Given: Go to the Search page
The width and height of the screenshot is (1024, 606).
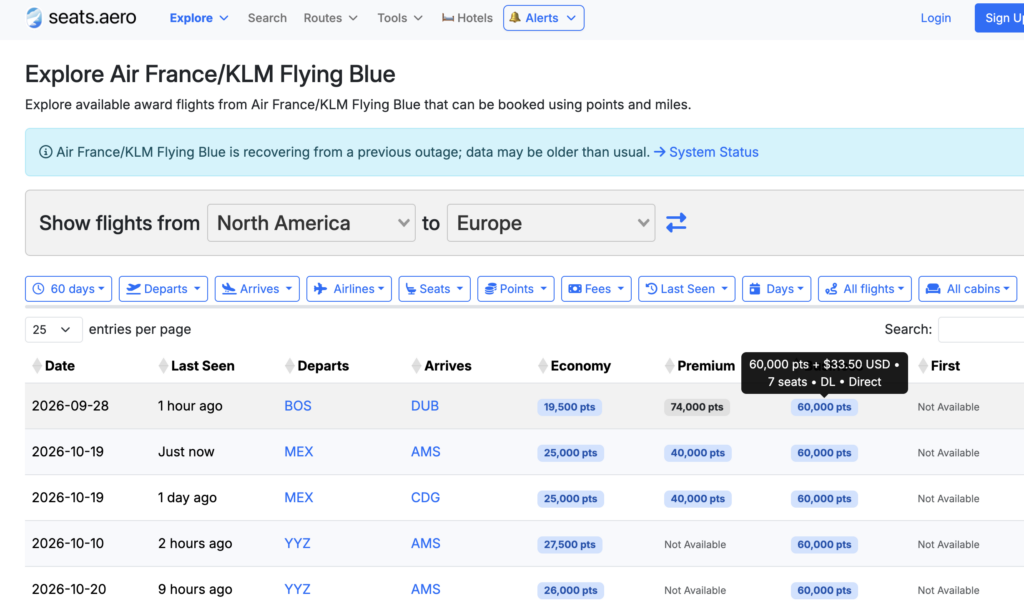Looking at the screenshot, I should (267, 18).
